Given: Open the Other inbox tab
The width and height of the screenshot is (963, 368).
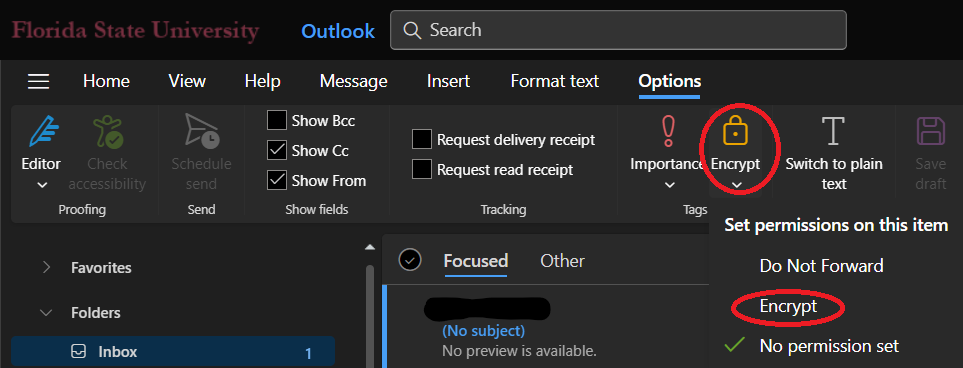Looking at the screenshot, I should pos(562,261).
